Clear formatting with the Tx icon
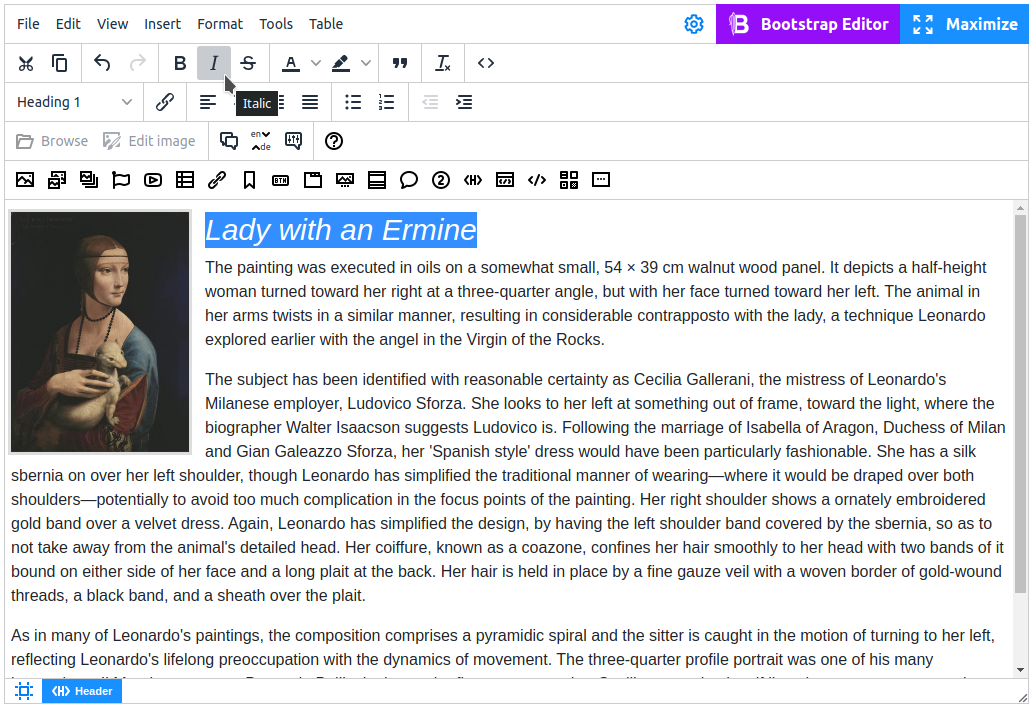This screenshot has width=1033, height=708. 443,63
